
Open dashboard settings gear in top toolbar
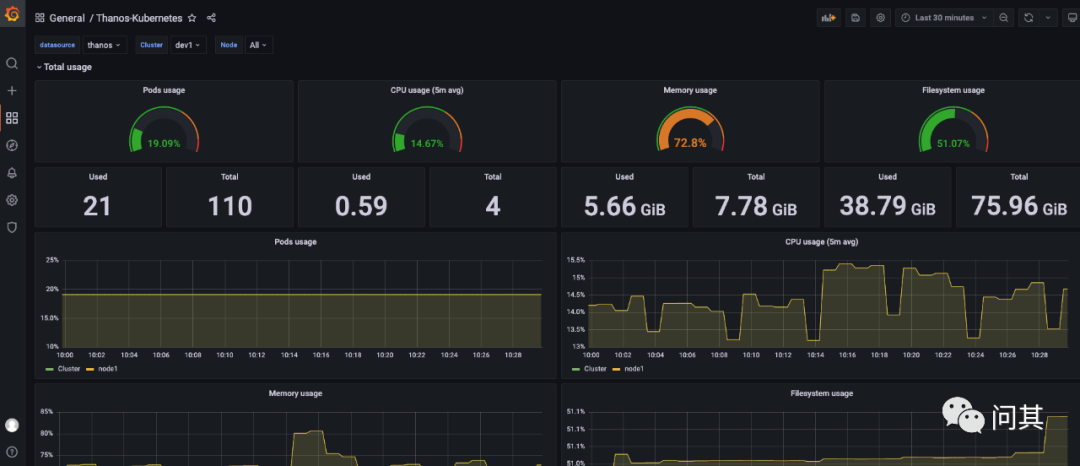point(880,18)
